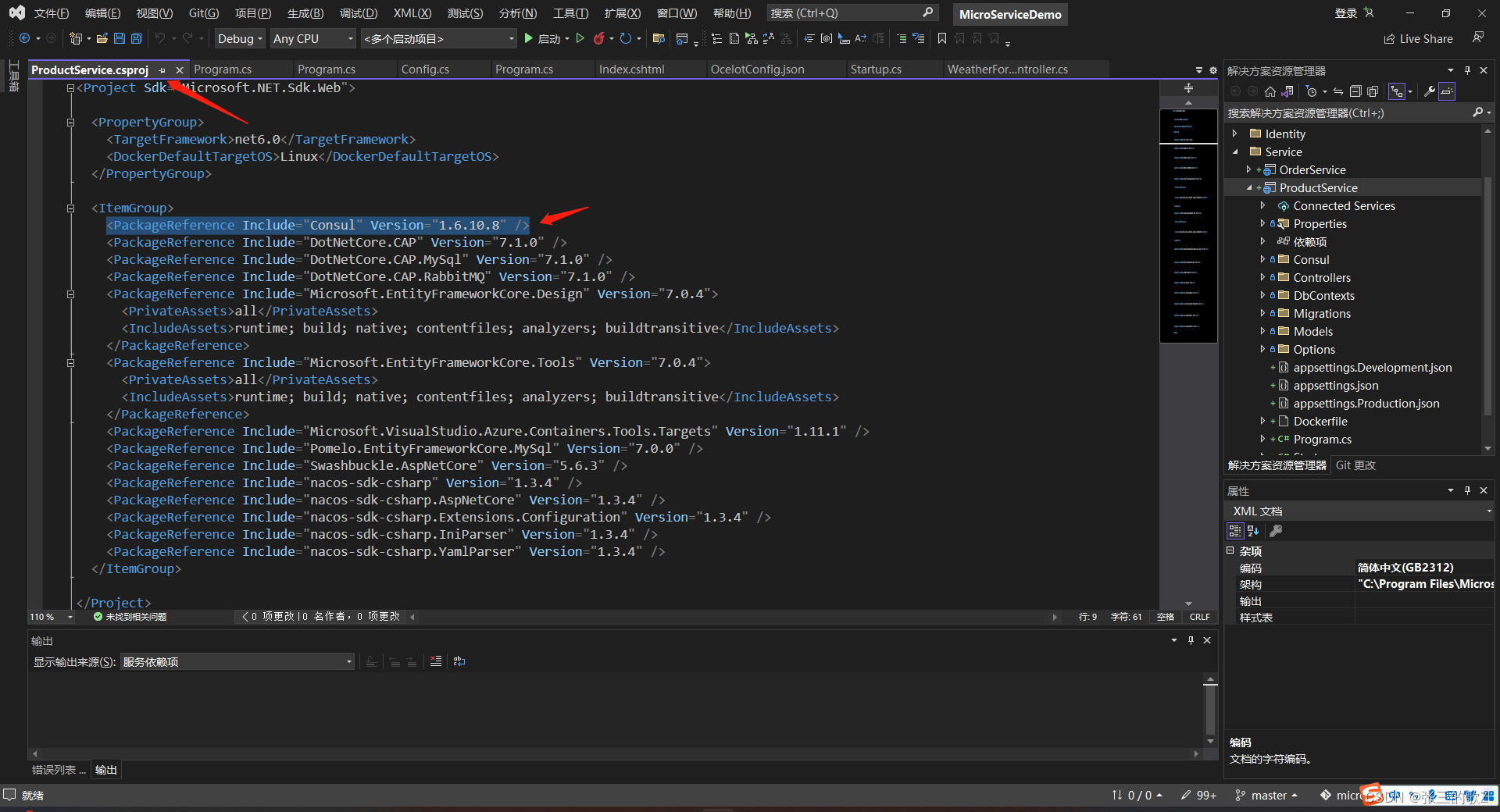Open the startup projects dropdown
The width and height of the screenshot is (1500, 812).
pos(439,38)
